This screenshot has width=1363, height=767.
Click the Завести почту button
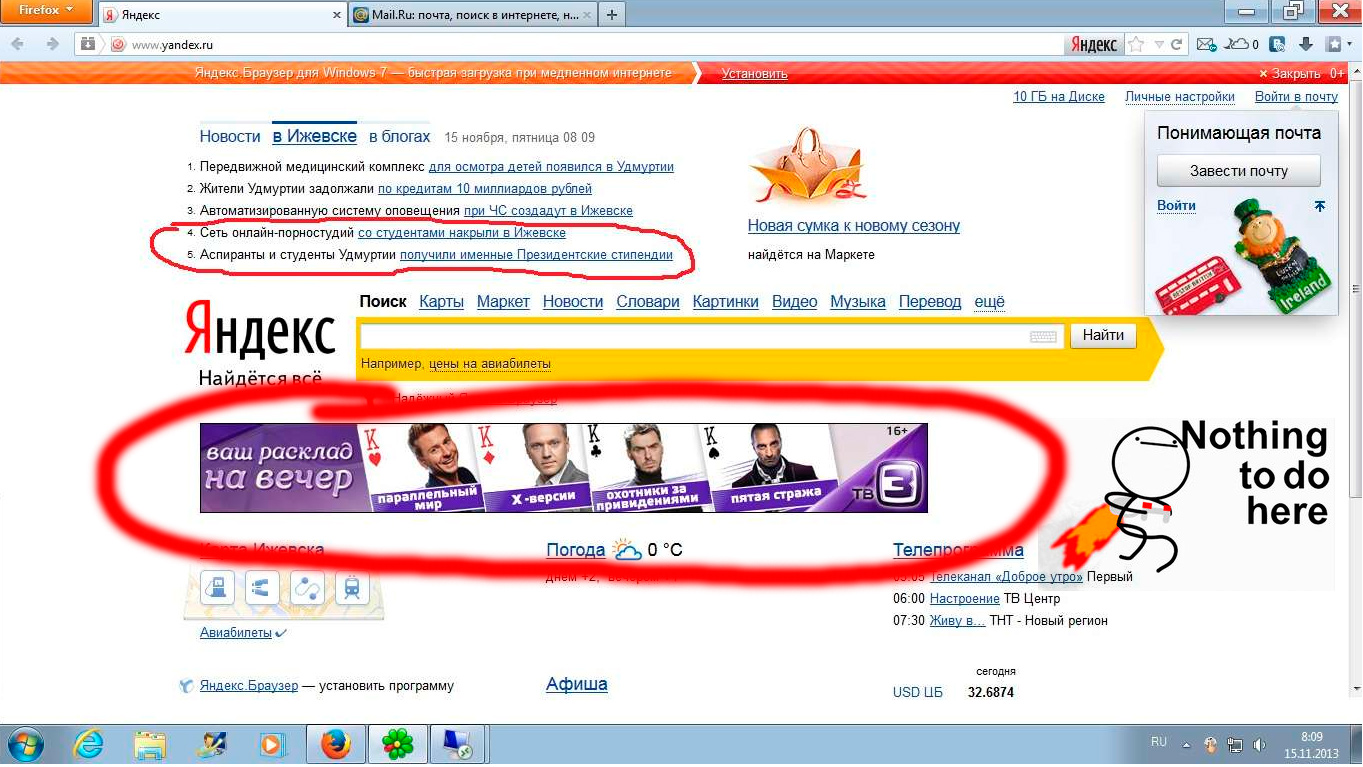coord(1238,171)
